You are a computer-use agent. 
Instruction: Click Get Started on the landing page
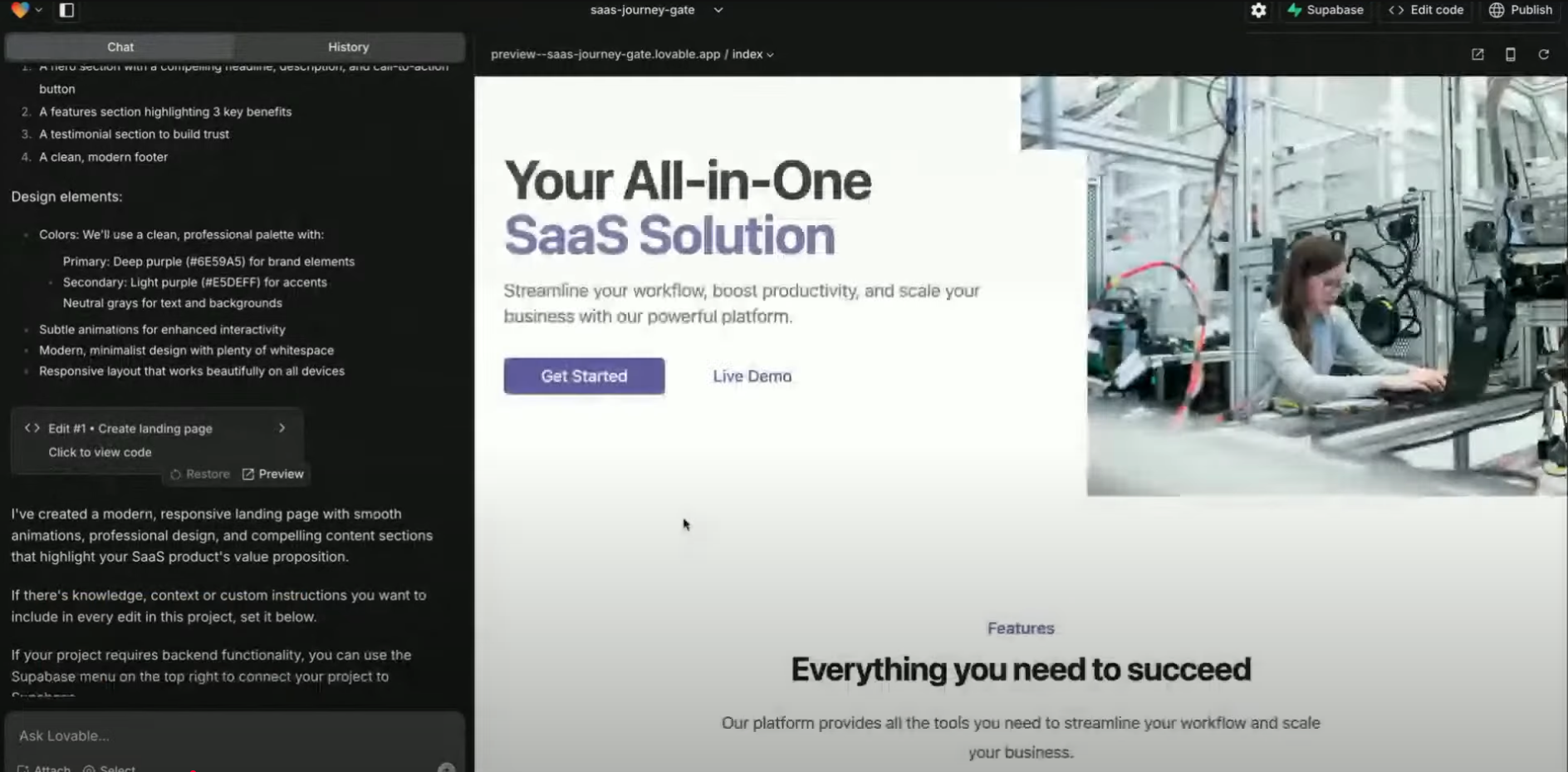point(584,376)
